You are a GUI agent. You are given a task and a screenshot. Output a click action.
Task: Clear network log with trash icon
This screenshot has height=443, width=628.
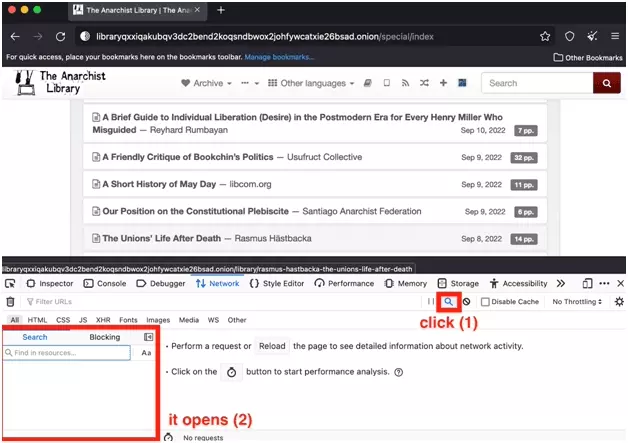click(10, 301)
